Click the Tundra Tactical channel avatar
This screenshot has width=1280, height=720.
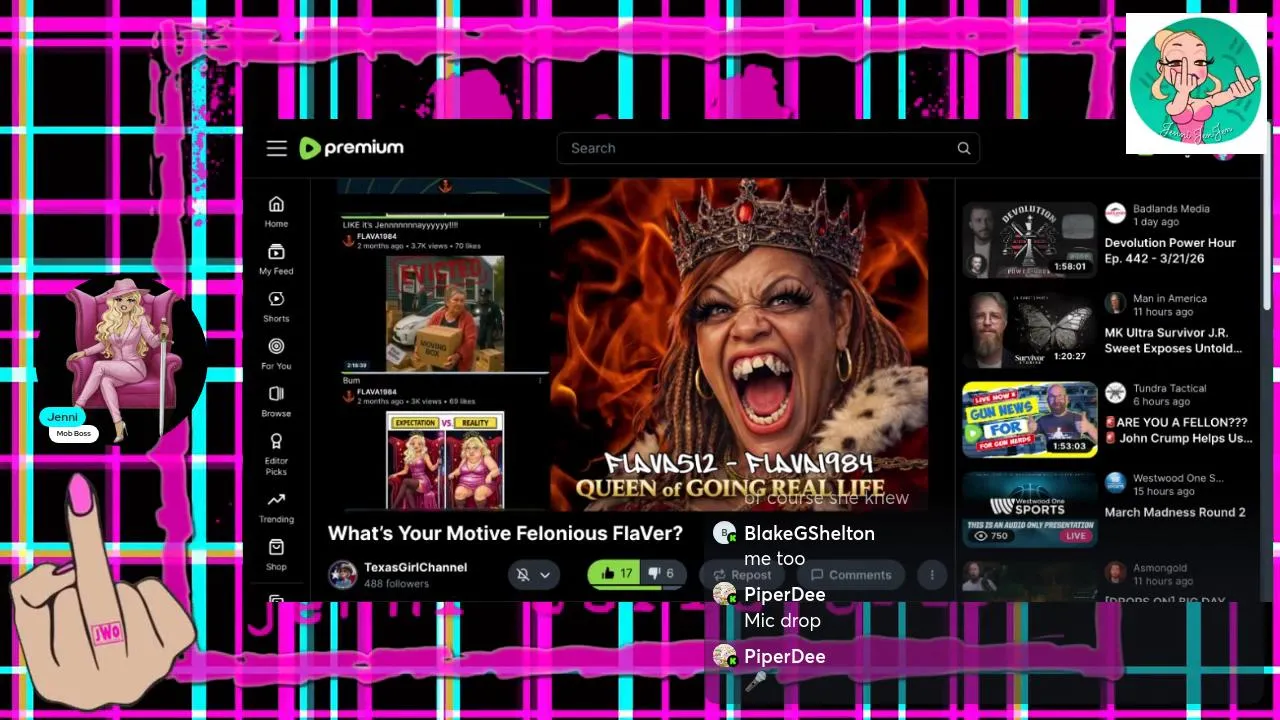[1115, 393]
